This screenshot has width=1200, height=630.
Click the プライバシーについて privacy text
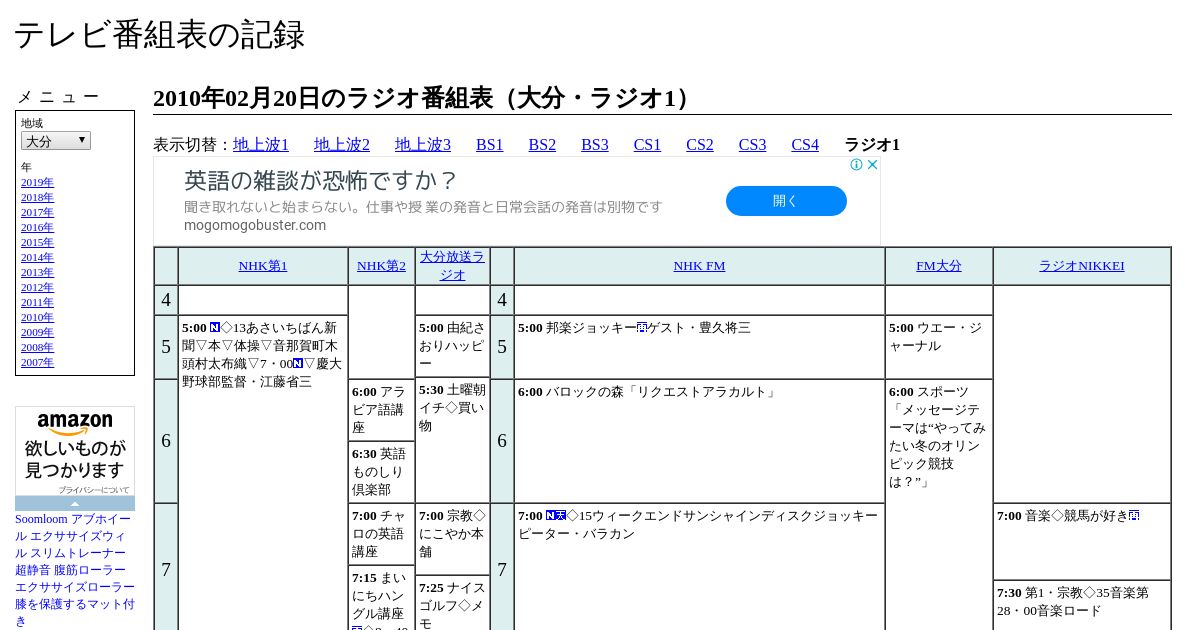(93, 490)
